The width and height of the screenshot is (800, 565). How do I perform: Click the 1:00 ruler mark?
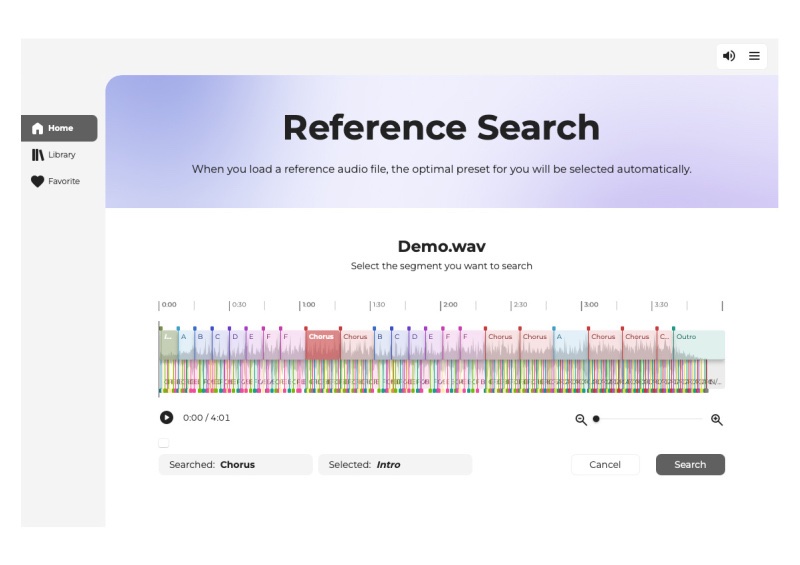309,305
